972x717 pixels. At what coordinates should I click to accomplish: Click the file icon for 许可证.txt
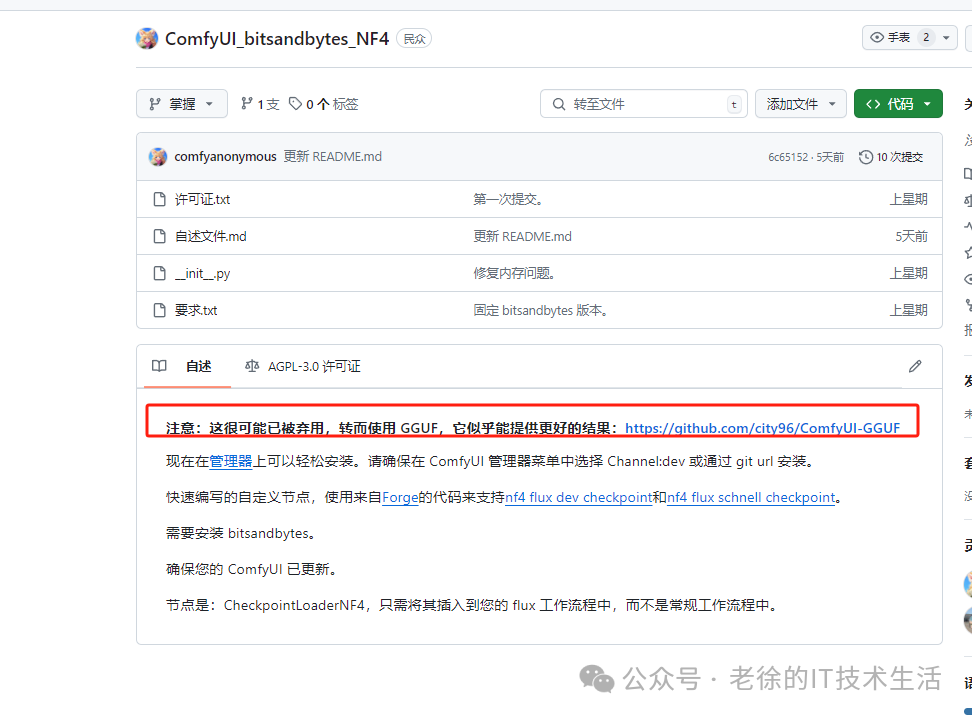(x=159, y=200)
